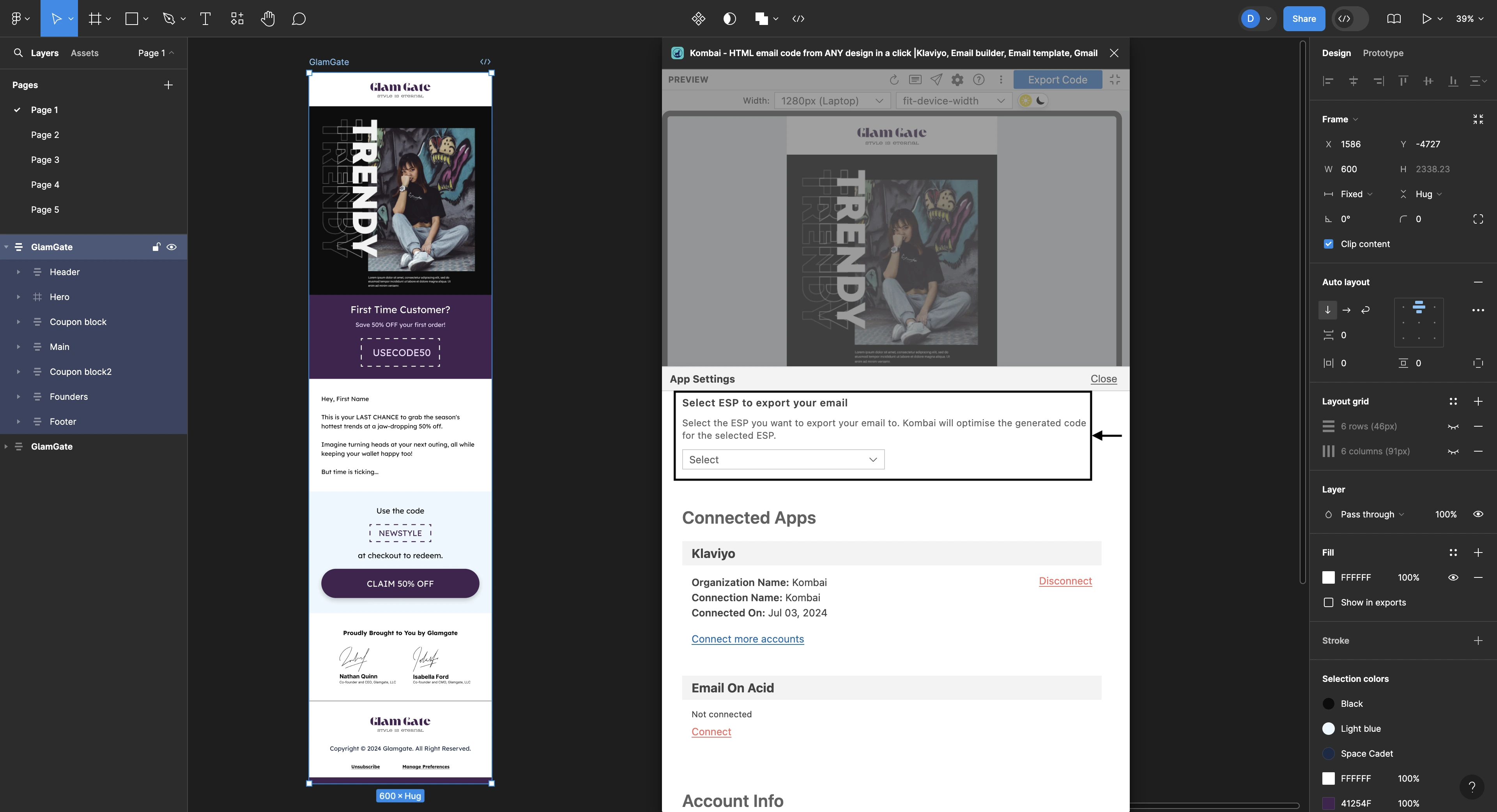Click the Present play icon

pyautogui.click(x=1427, y=19)
